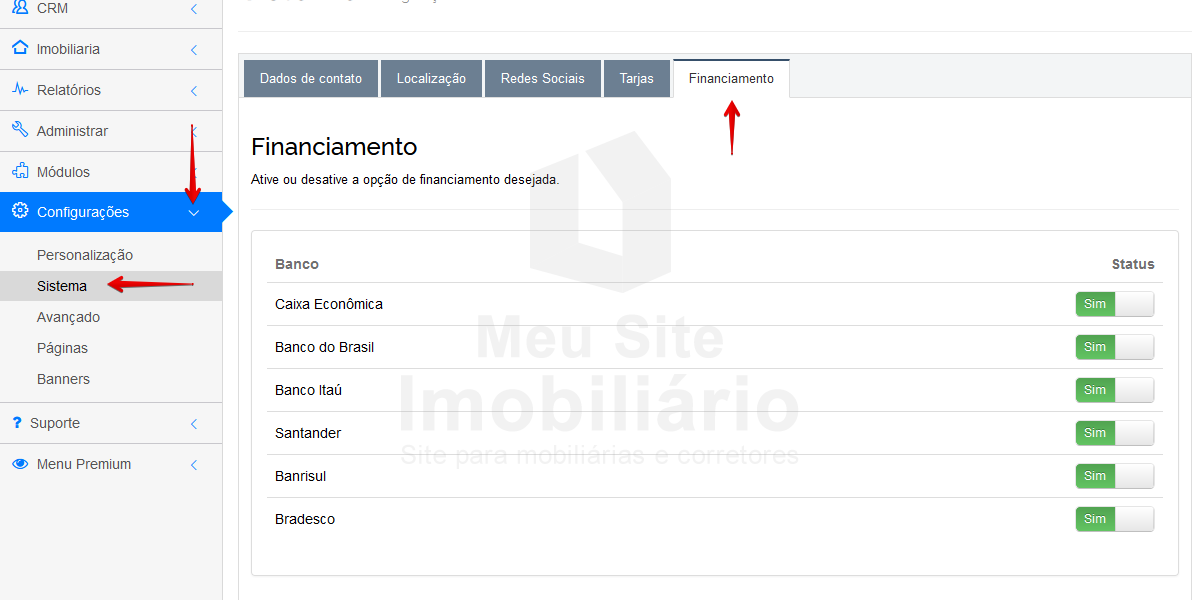
Task: Click the Relatórios pulse chart icon
Action: coord(20,89)
